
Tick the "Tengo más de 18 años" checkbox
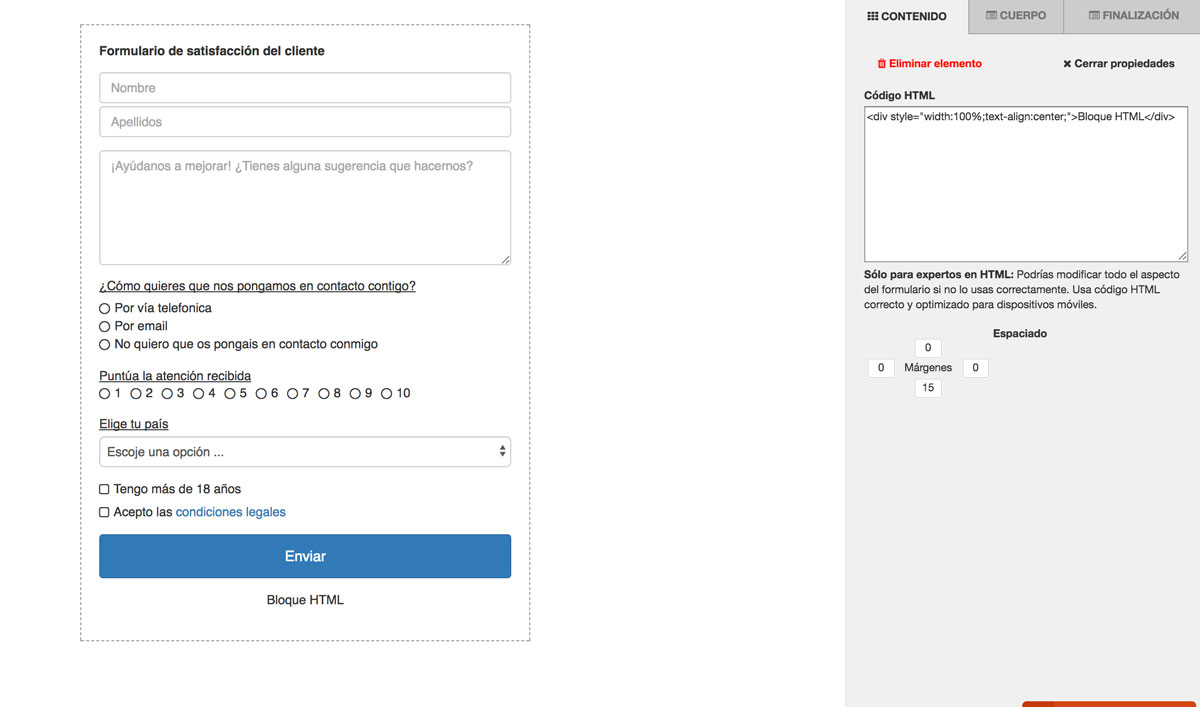(104, 490)
